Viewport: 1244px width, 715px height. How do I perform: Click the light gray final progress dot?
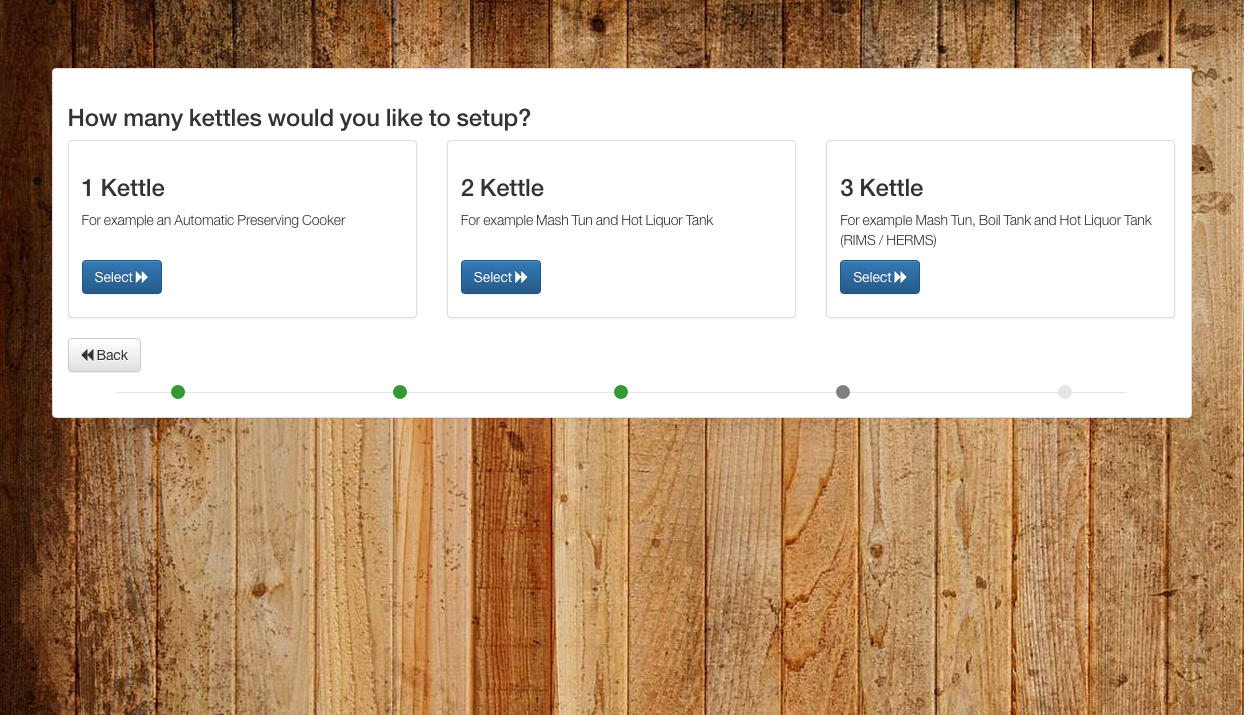1065,392
